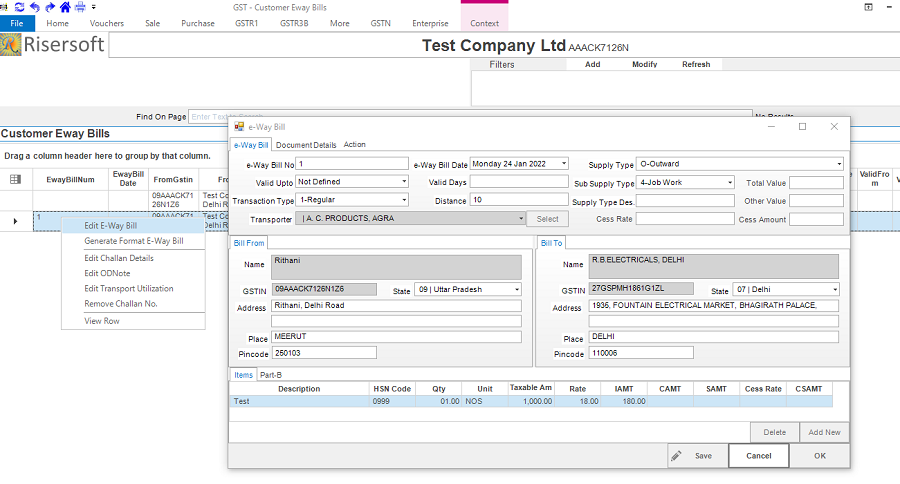Click the Cancel button in dialog
Screen dimensions: 900x484
tap(758, 456)
